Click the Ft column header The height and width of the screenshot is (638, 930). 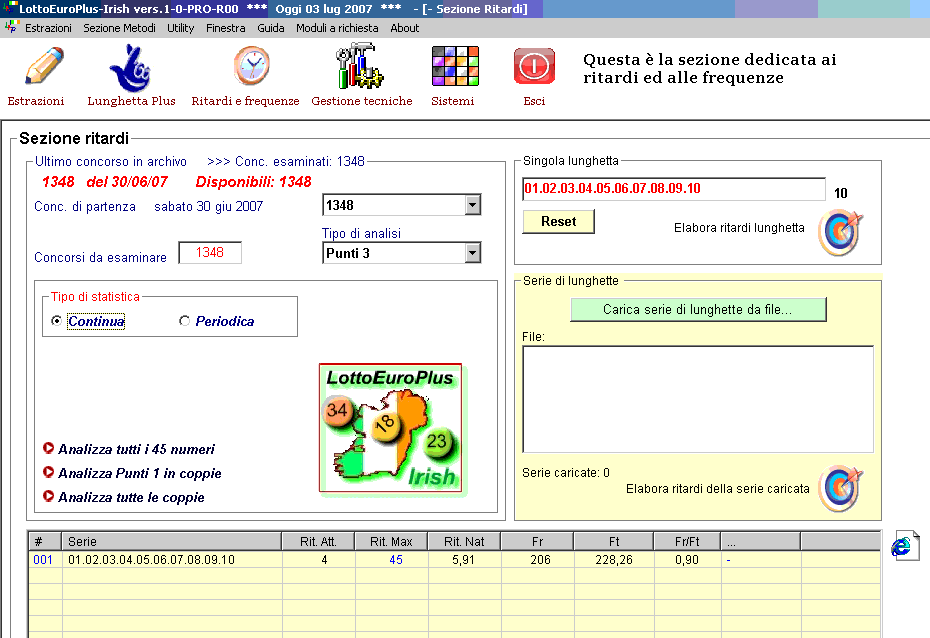[x=614, y=541]
